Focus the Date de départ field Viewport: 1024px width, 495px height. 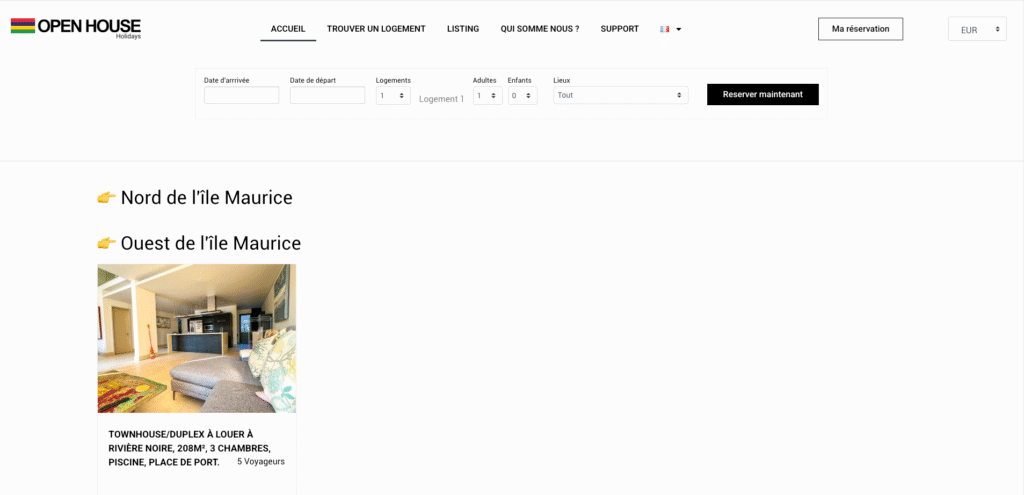(x=327, y=95)
